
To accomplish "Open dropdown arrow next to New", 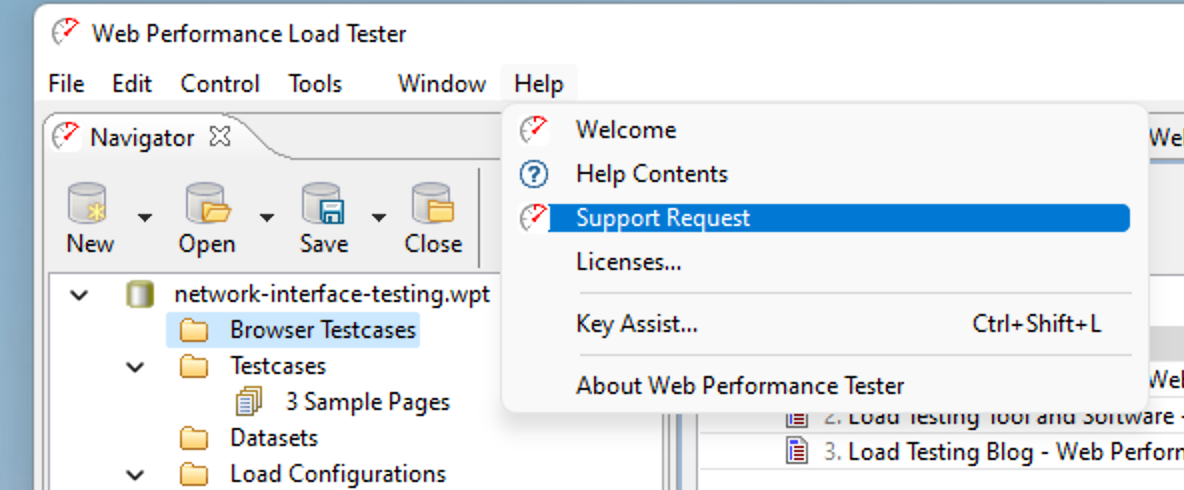I will tap(145, 218).
